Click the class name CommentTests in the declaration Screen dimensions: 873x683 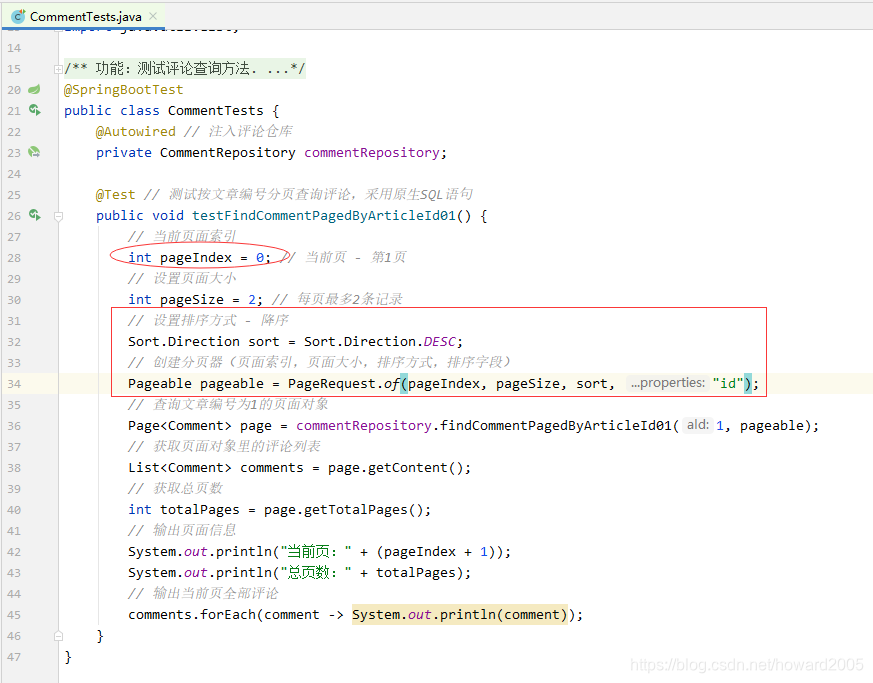pos(215,111)
